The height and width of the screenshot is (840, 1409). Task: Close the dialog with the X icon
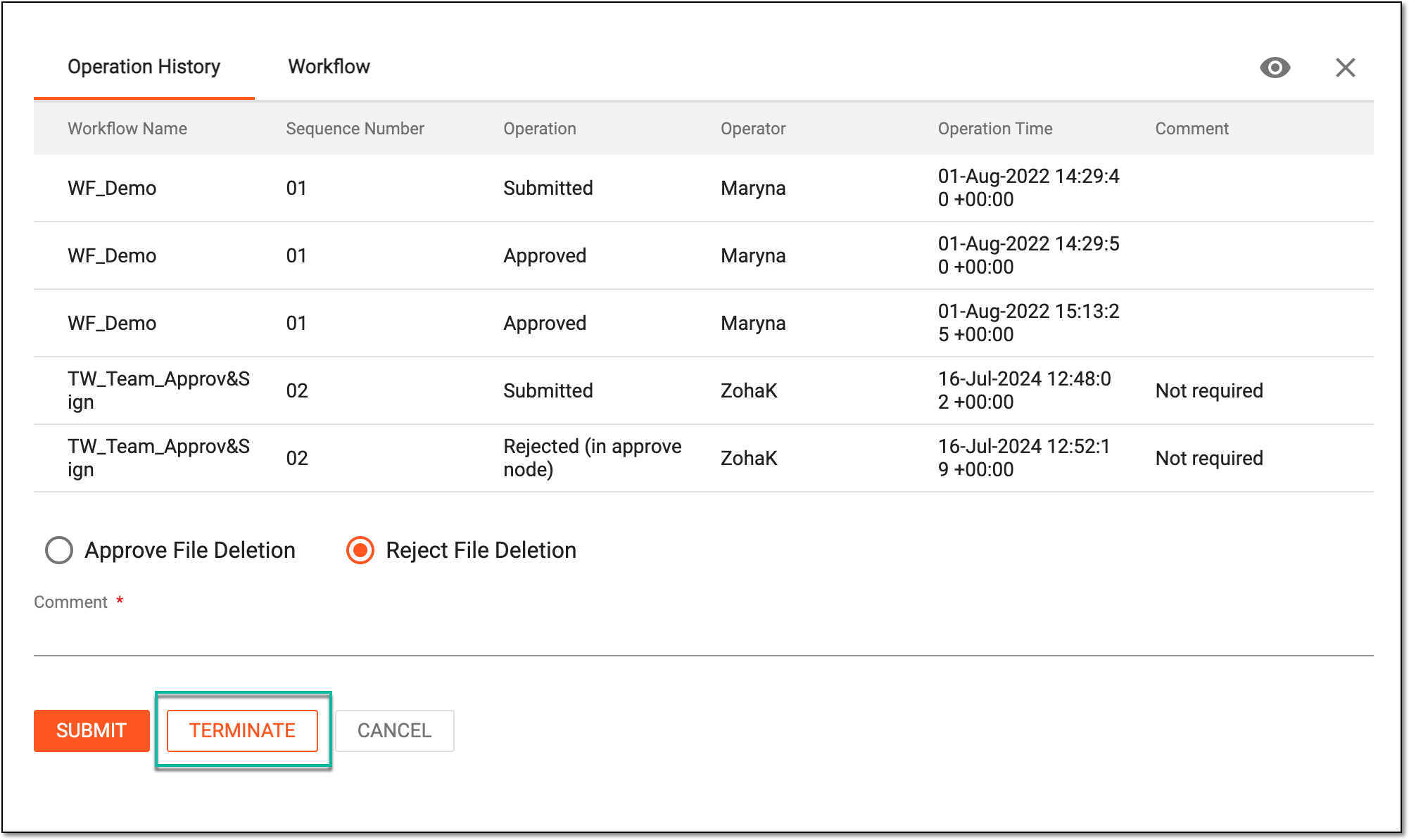[1345, 68]
